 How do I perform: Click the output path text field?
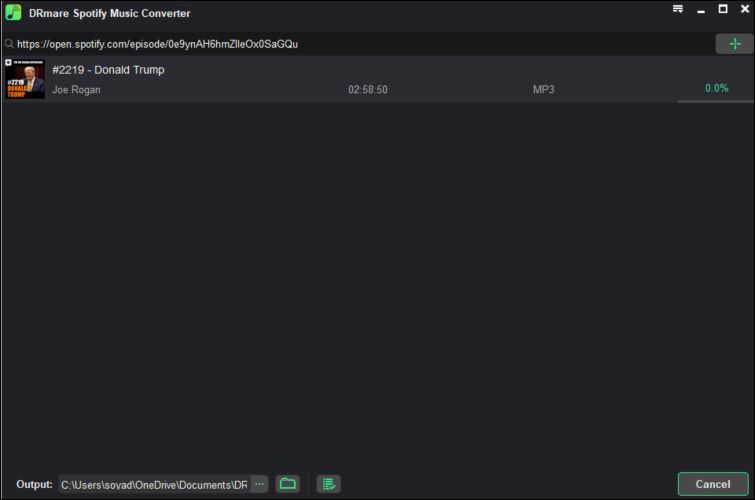(x=153, y=484)
